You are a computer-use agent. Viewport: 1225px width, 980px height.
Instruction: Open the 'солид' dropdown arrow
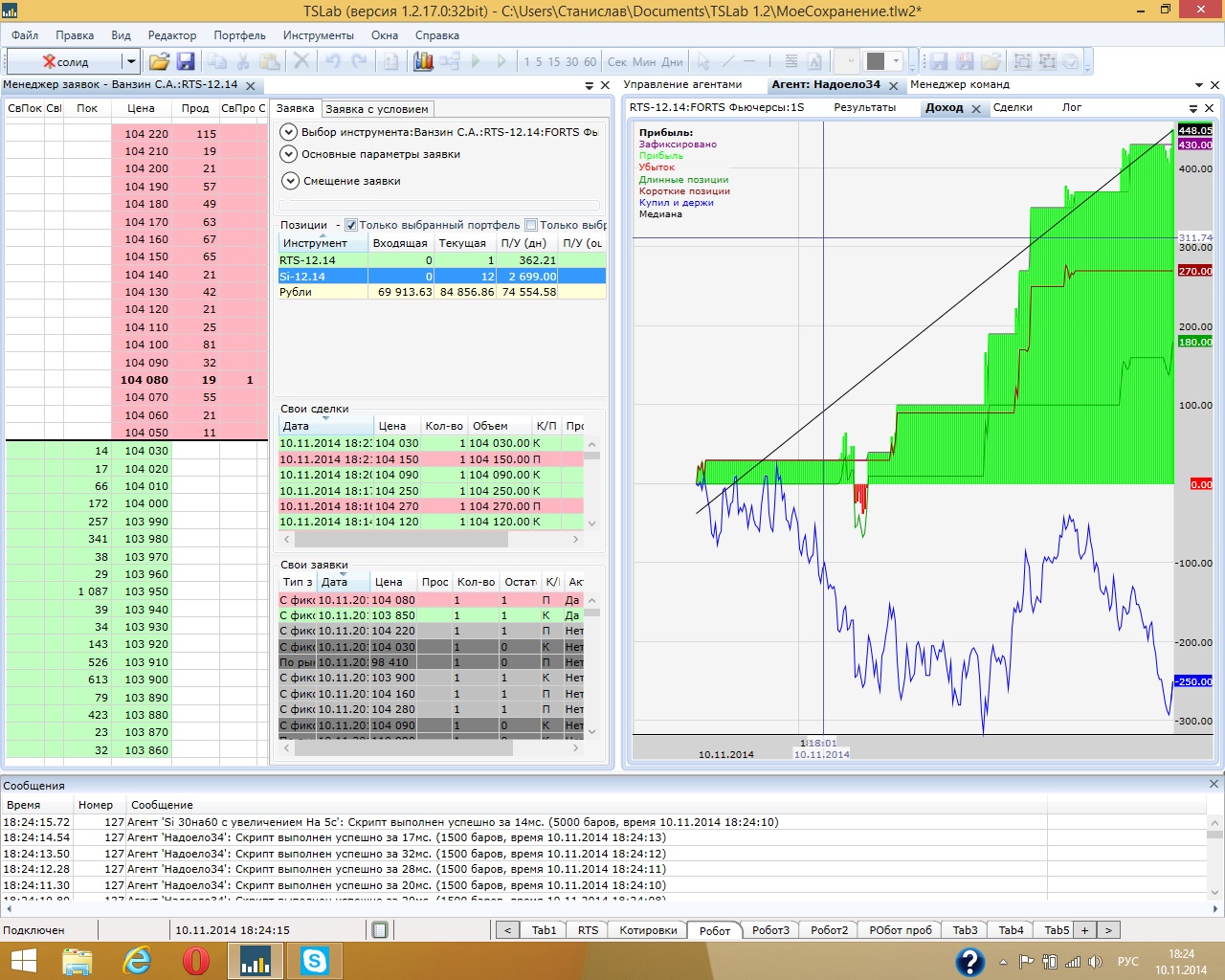point(131,61)
